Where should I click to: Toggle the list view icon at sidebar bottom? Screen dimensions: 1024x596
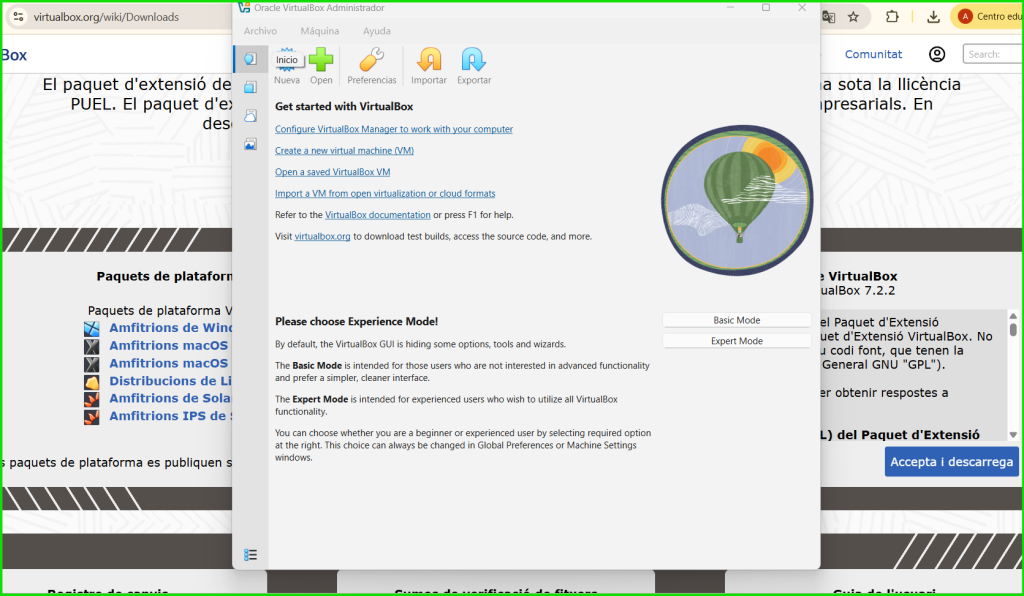coord(250,554)
